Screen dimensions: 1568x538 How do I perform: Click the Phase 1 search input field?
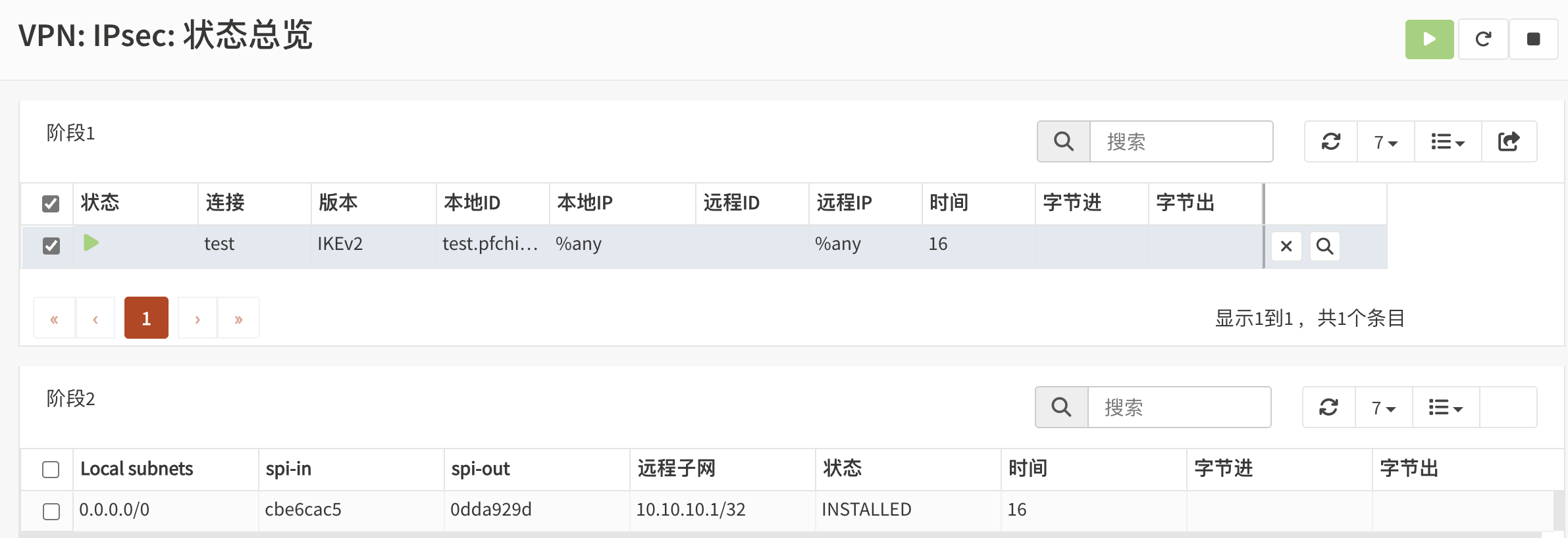[1181, 141]
